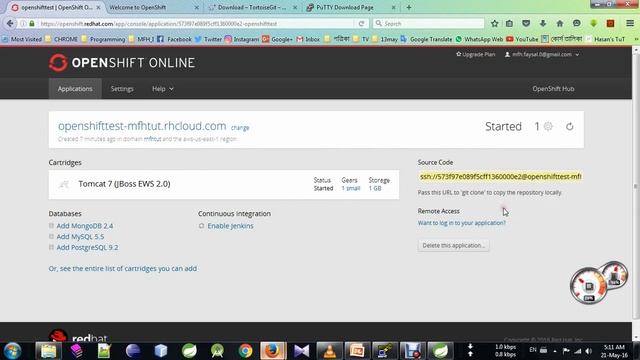This screenshot has height=360, width=640.
Task: Open the Firefox hamburger menu
Action: (630, 24)
